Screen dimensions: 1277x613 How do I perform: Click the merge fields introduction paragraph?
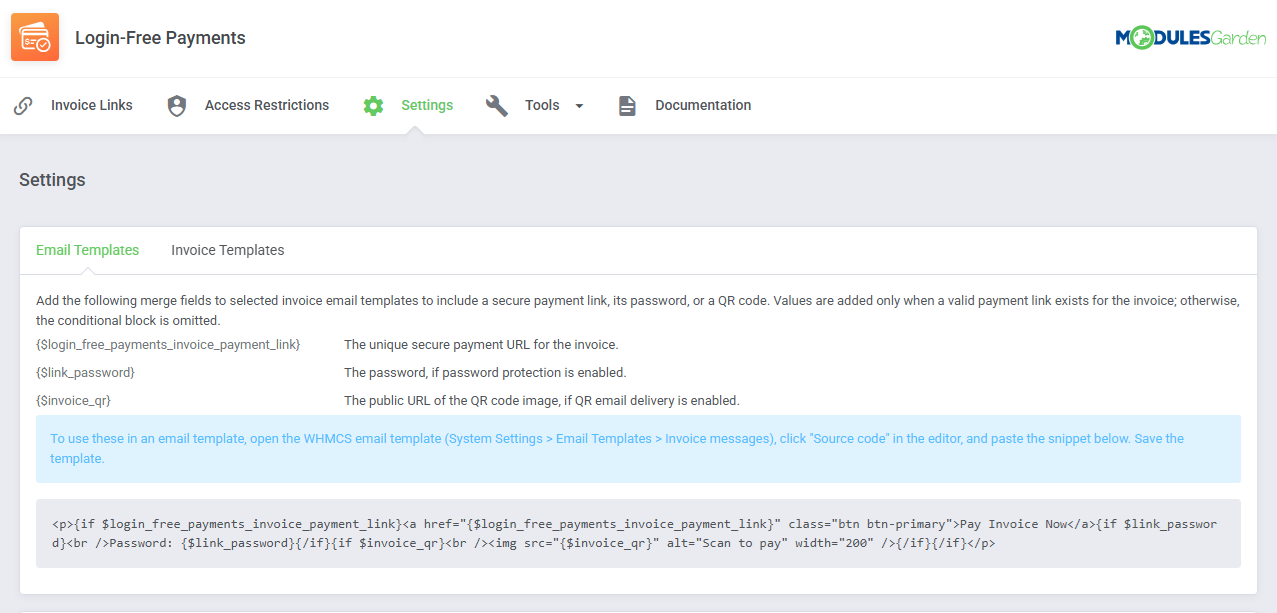point(638,311)
